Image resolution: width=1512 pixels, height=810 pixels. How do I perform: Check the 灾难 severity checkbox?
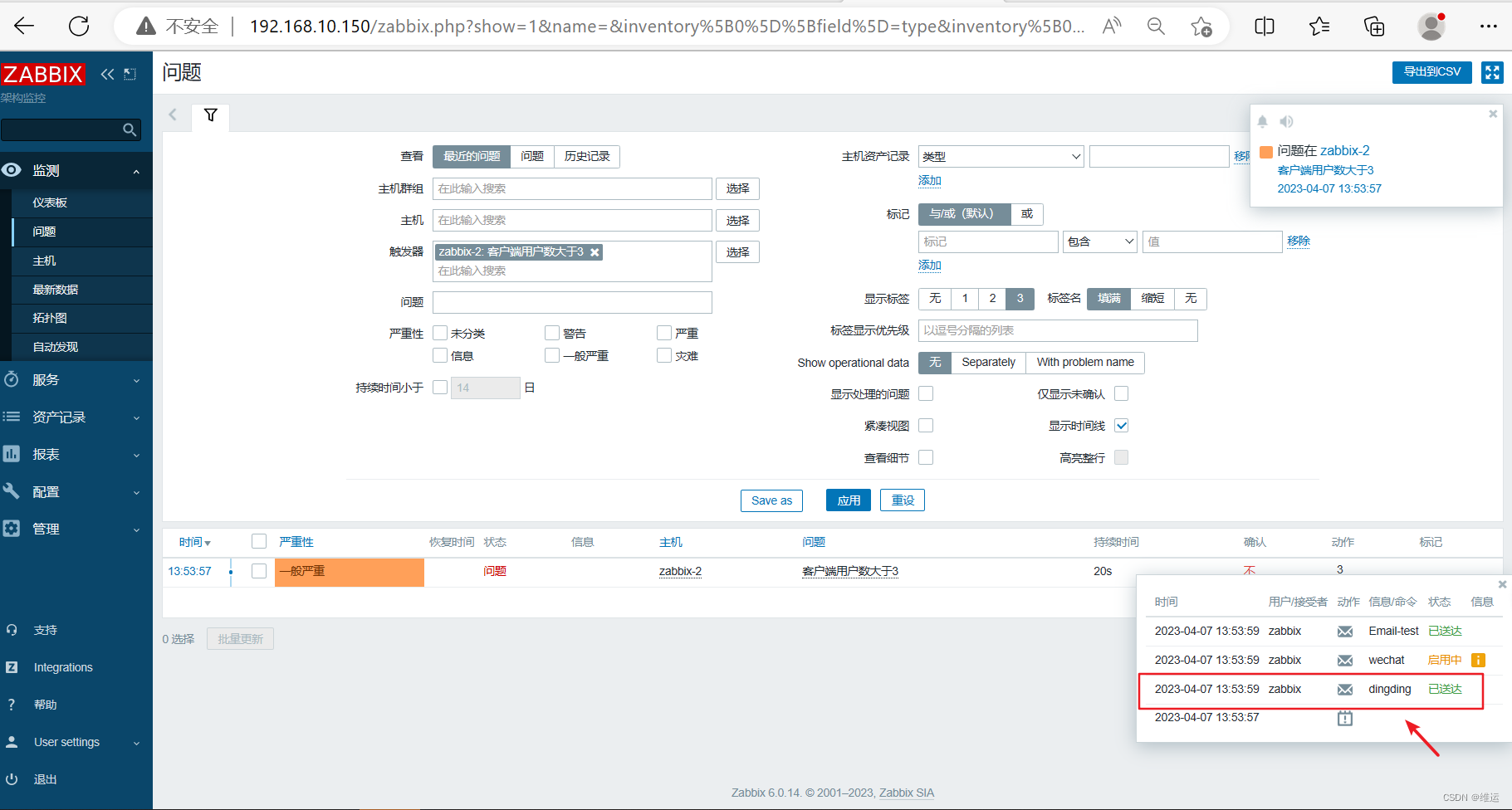(x=664, y=355)
